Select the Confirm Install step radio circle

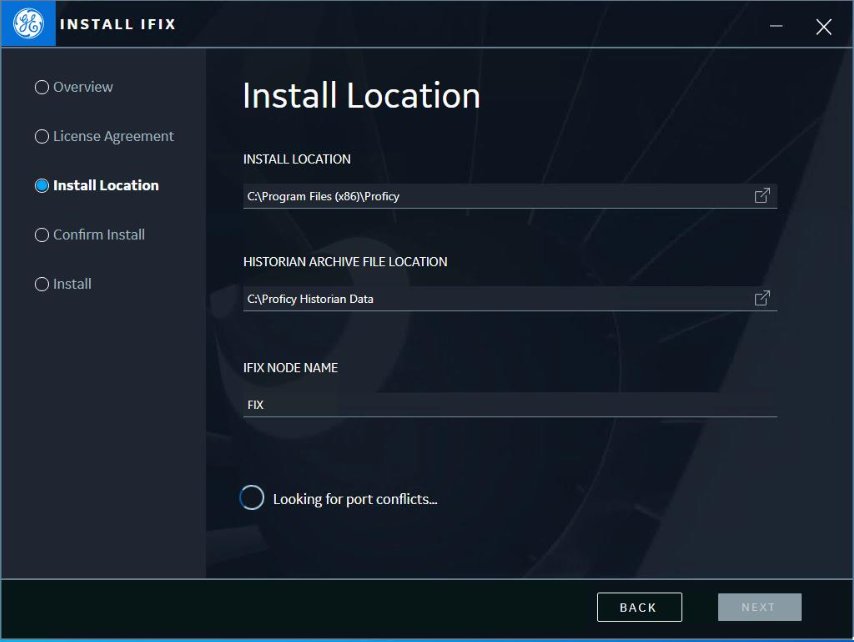[x=42, y=235]
